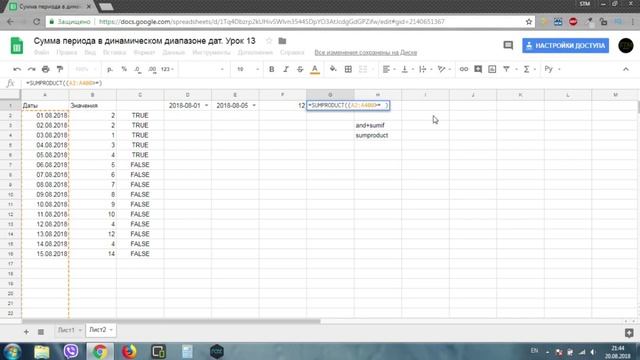Viewport: 640px width, 360px height.
Task: Open Лист2 tab dropdown arrow
Action: [x=111, y=330]
